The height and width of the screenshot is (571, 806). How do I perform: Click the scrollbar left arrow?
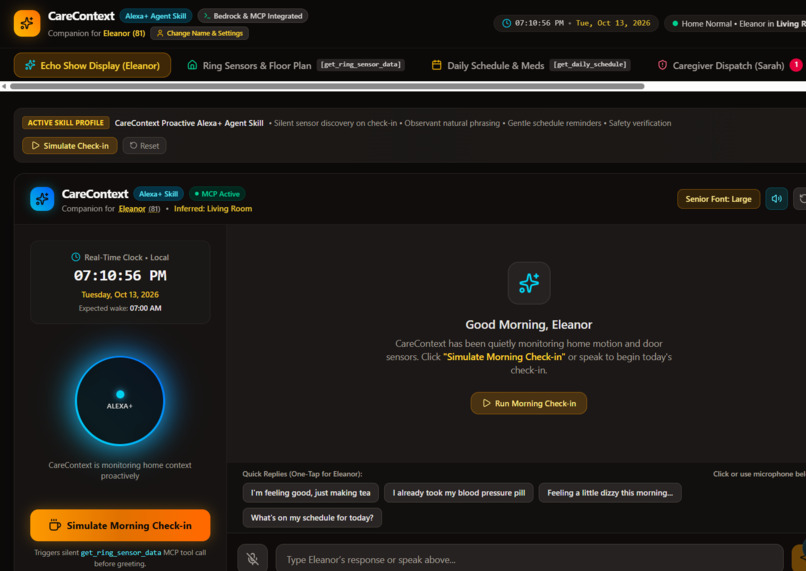coord(4,86)
